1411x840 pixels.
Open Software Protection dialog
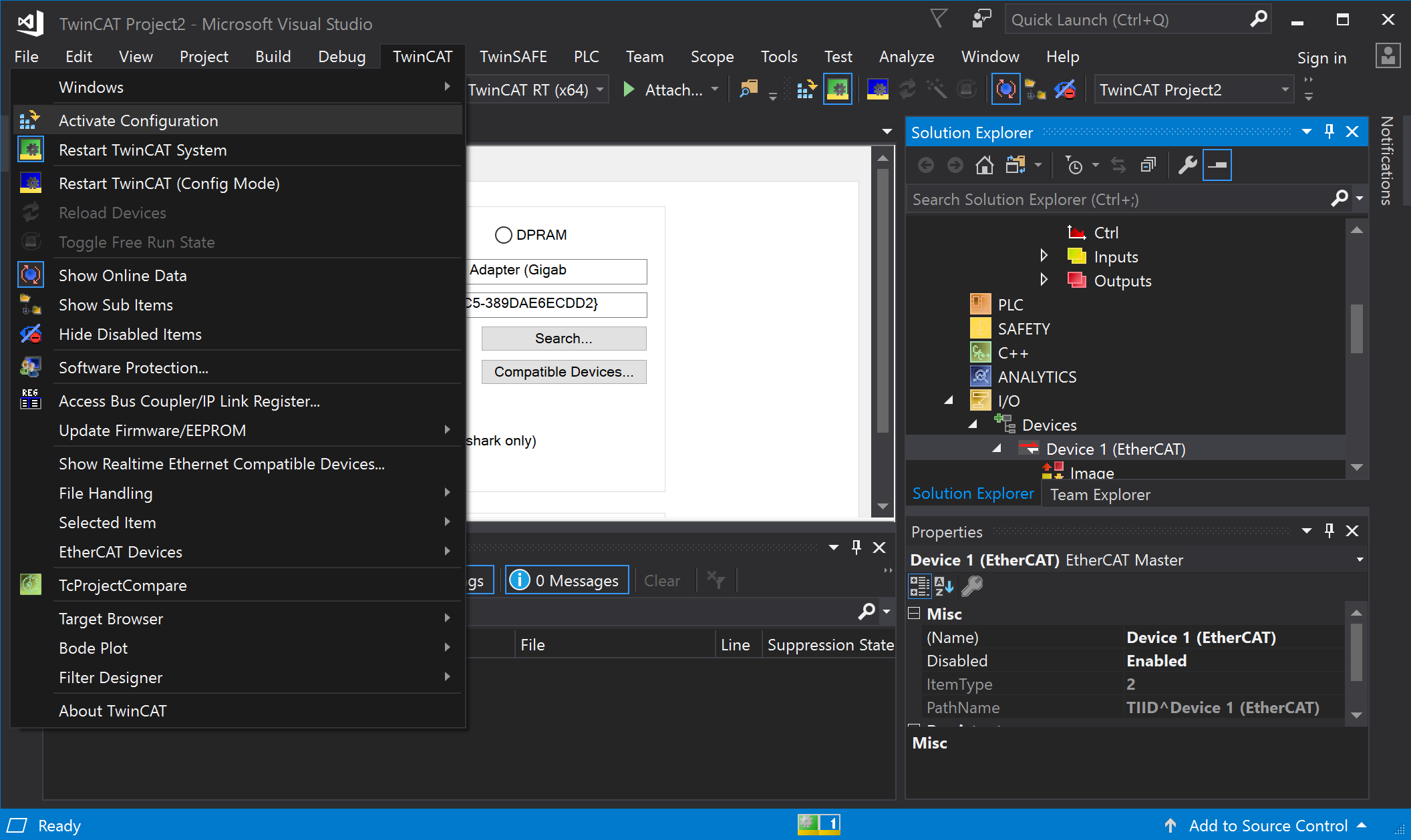(238, 368)
